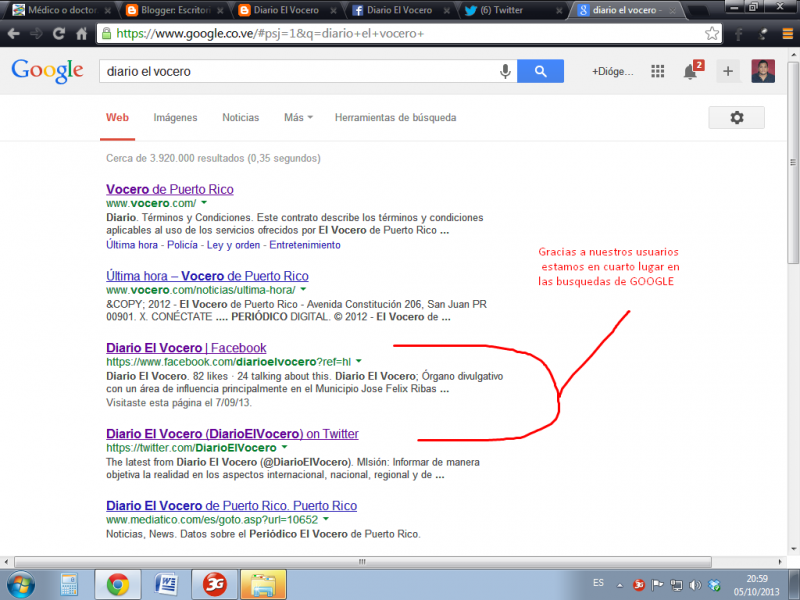Click the Cerca de 3.920.000 resultados text

pos(213,158)
